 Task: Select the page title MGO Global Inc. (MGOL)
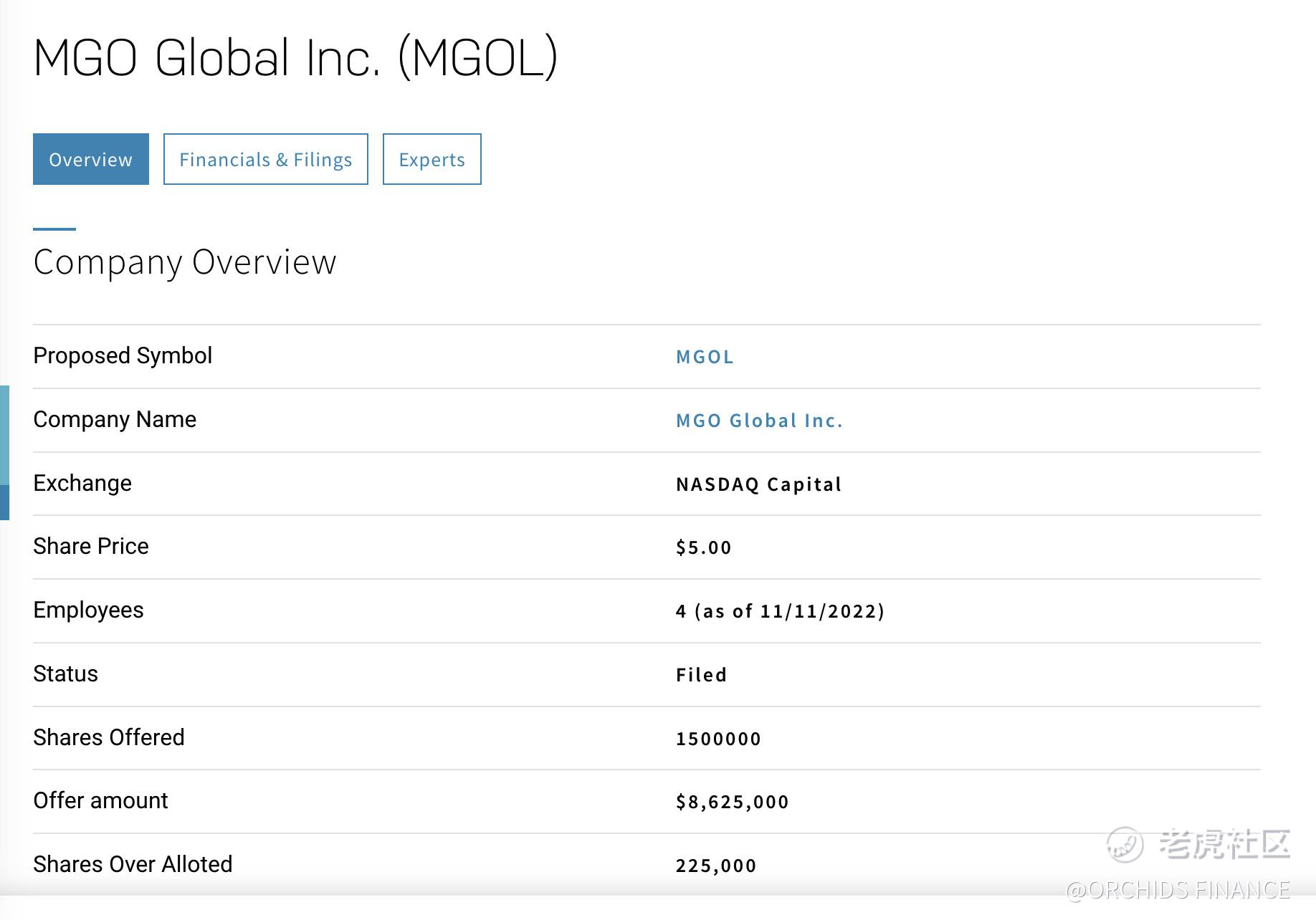click(x=295, y=58)
